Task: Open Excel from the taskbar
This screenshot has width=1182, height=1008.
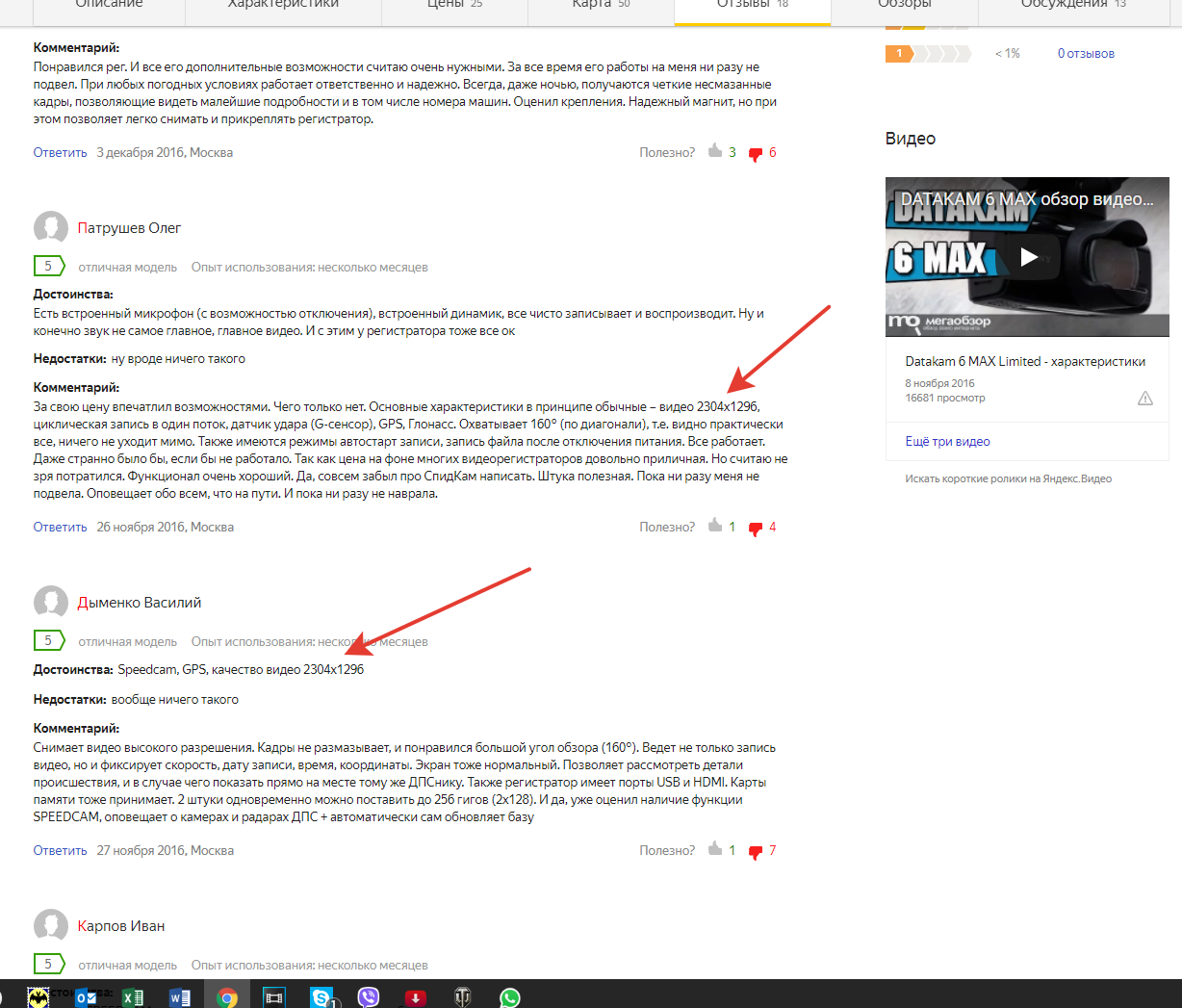Action: pos(133,997)
